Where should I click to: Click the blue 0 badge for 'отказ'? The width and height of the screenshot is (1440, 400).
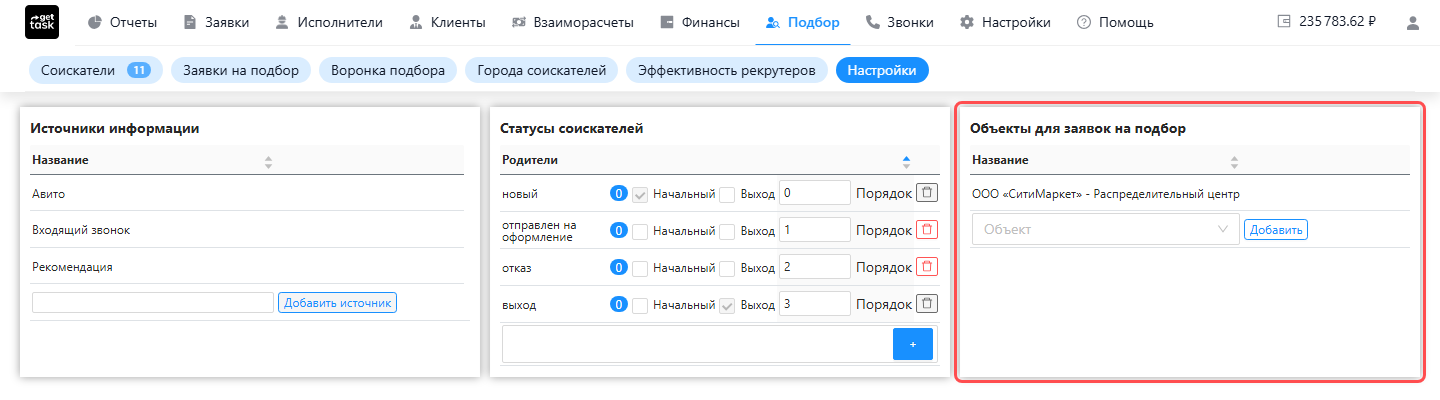click(619, 267)
